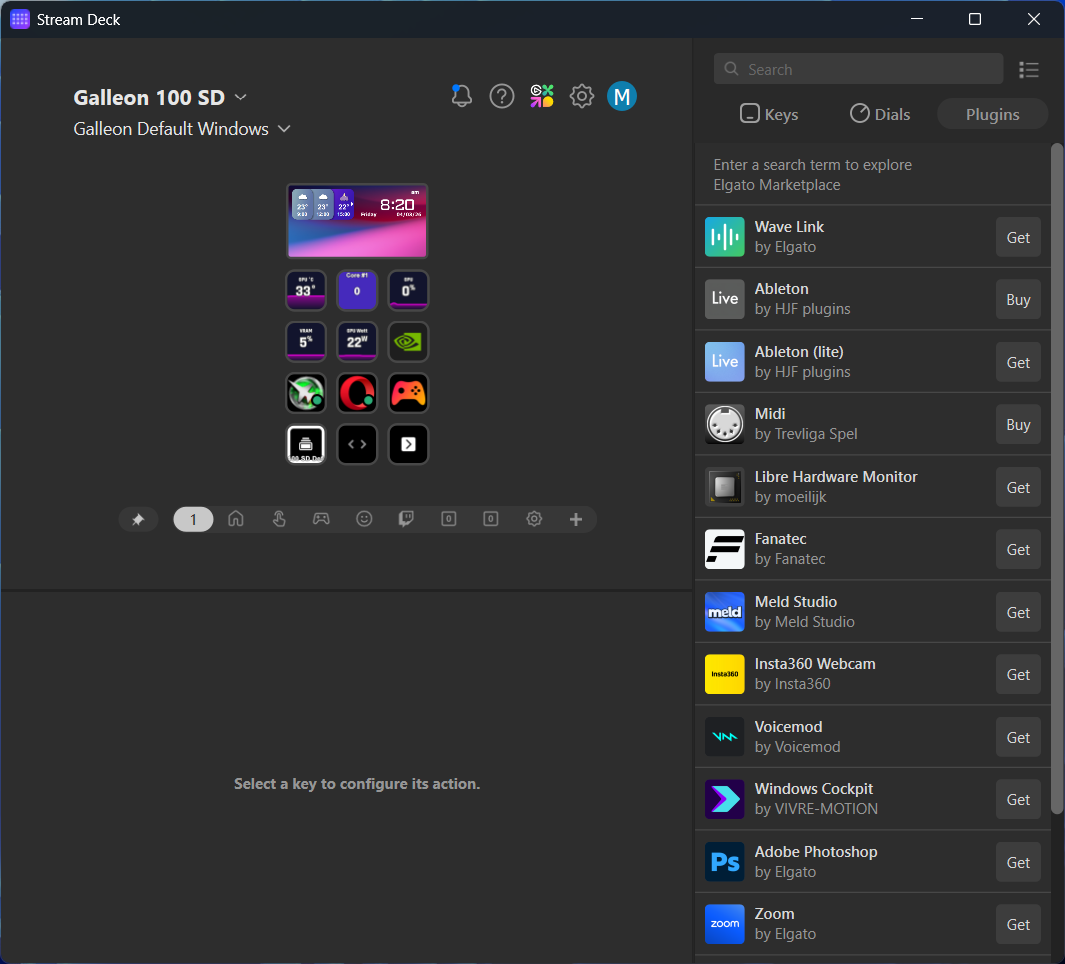
Task: Toggle the pin icon near page tabs
Action: (x=138, y=519)
